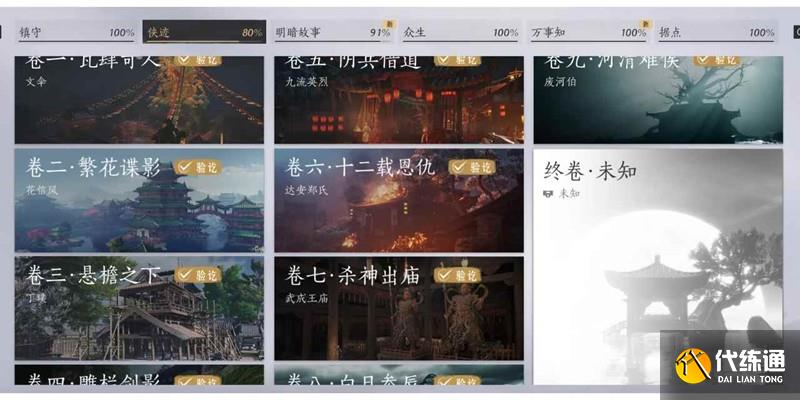The image size is (800, 400).
Task: Open the 卷二·繁花谍影 chapter card
Action: [139, 201]
